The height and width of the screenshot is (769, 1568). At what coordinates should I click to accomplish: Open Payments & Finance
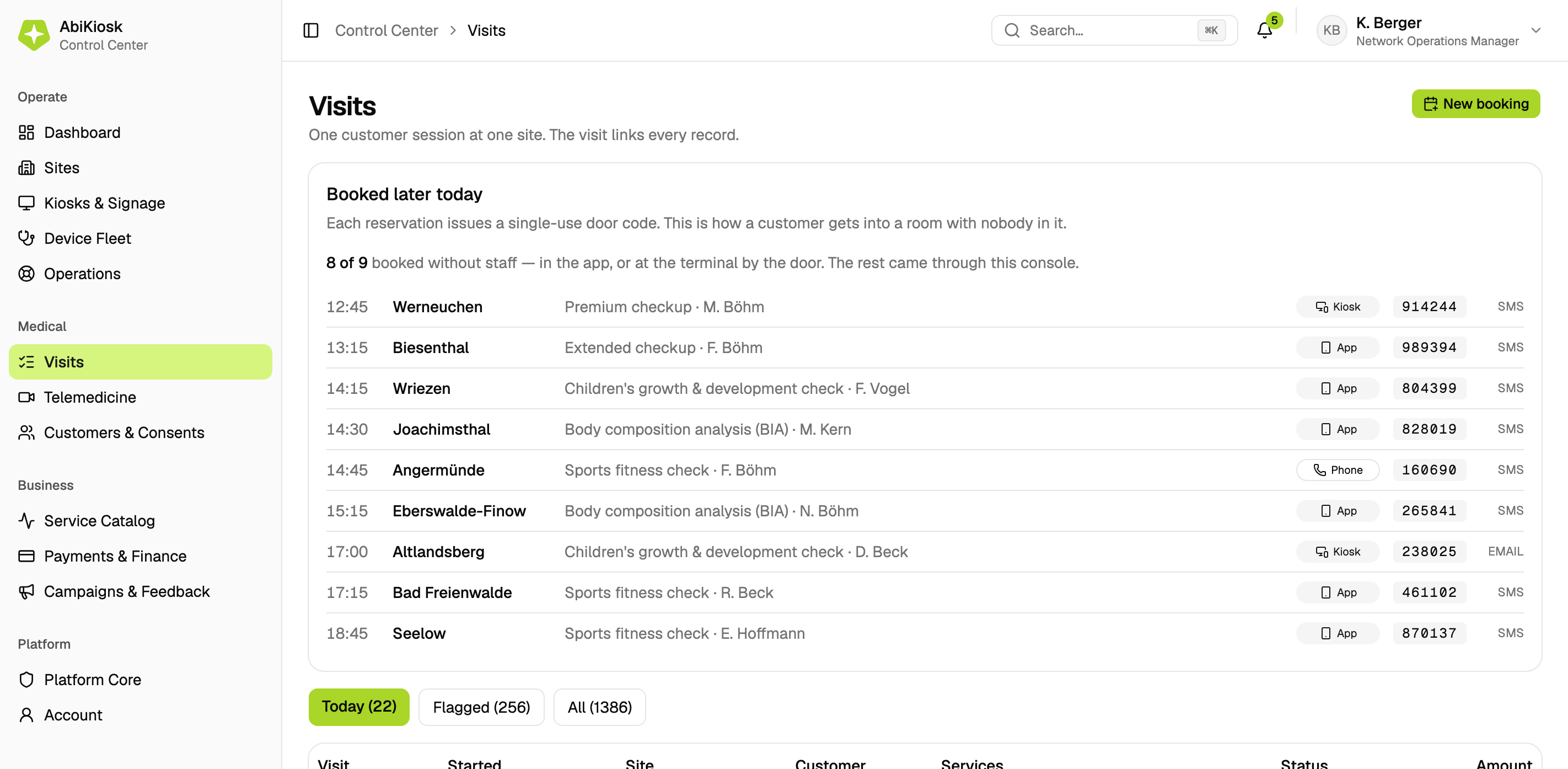point(140,557)
